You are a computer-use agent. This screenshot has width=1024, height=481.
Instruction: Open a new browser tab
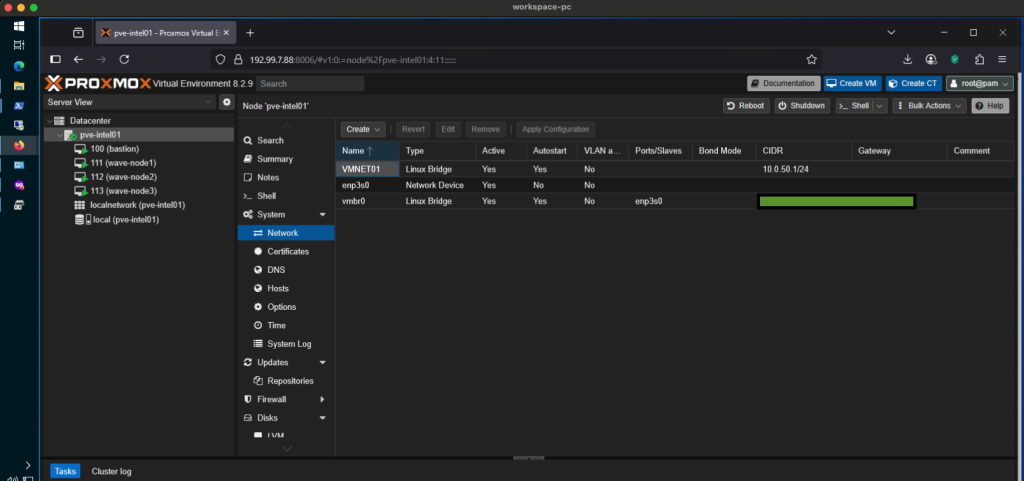click(x=249, y=33)
